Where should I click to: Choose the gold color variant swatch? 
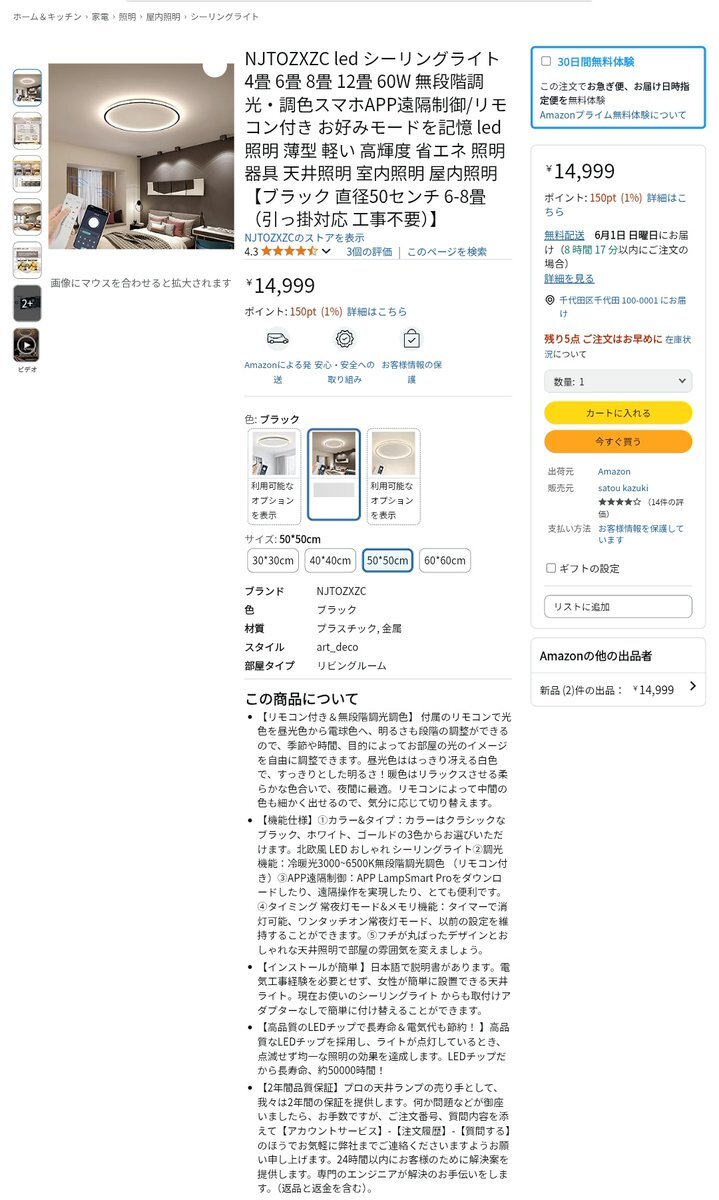click(393, 476)
